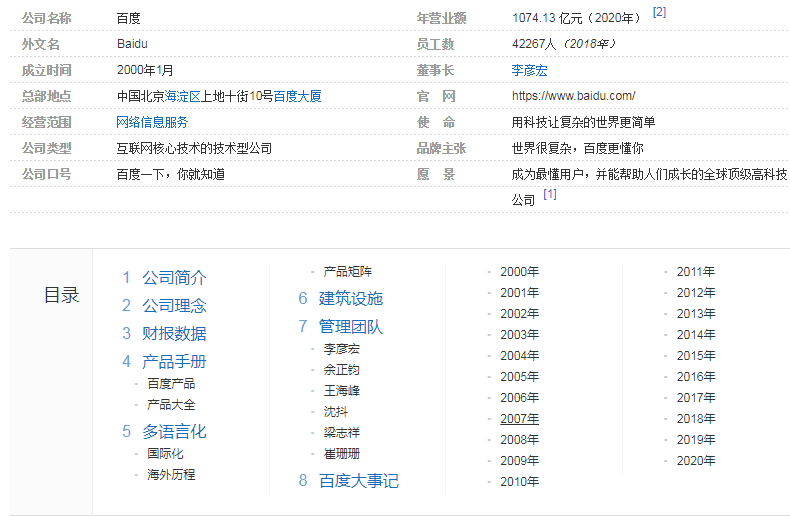Image resolution: width=790 pixels, height=517 pixels.
Task: Select the website URL https://www.baidu.com/
Action: coord(573,96)
